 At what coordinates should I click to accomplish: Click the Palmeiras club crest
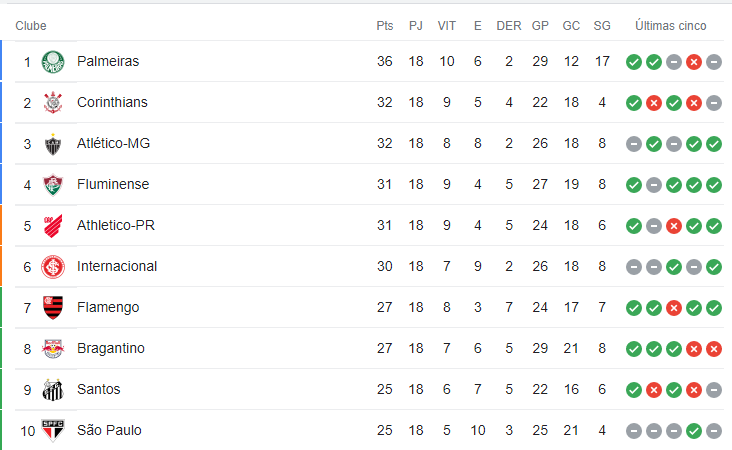point(53,62)
